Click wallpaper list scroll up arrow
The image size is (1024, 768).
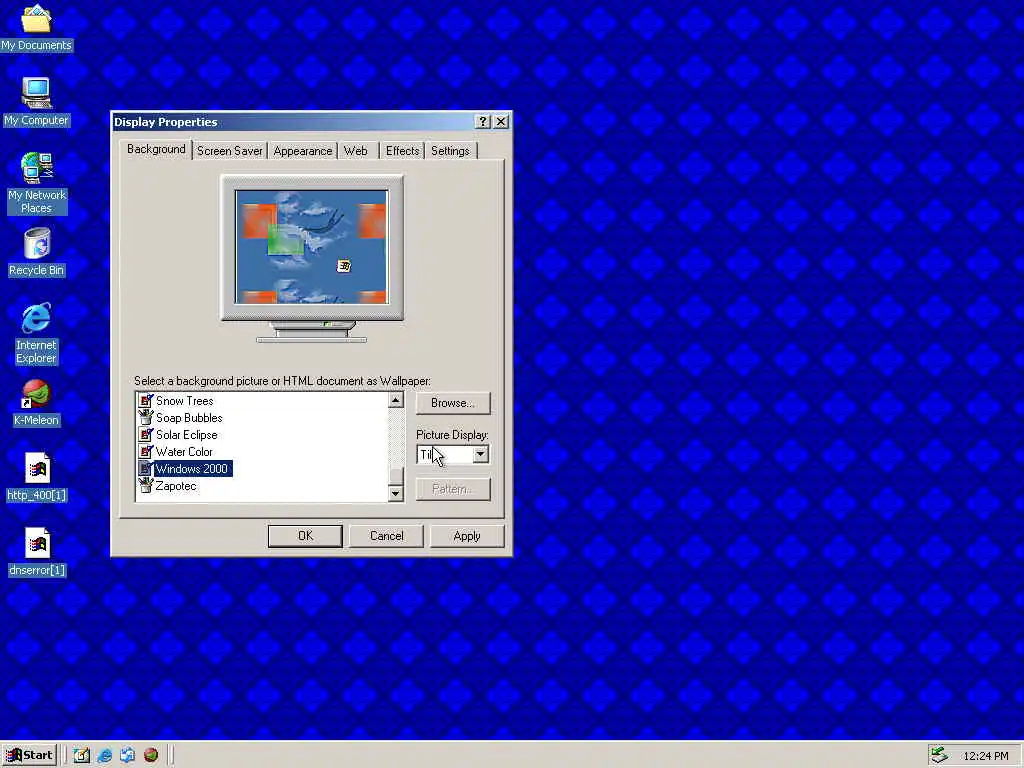pos(395,400)
